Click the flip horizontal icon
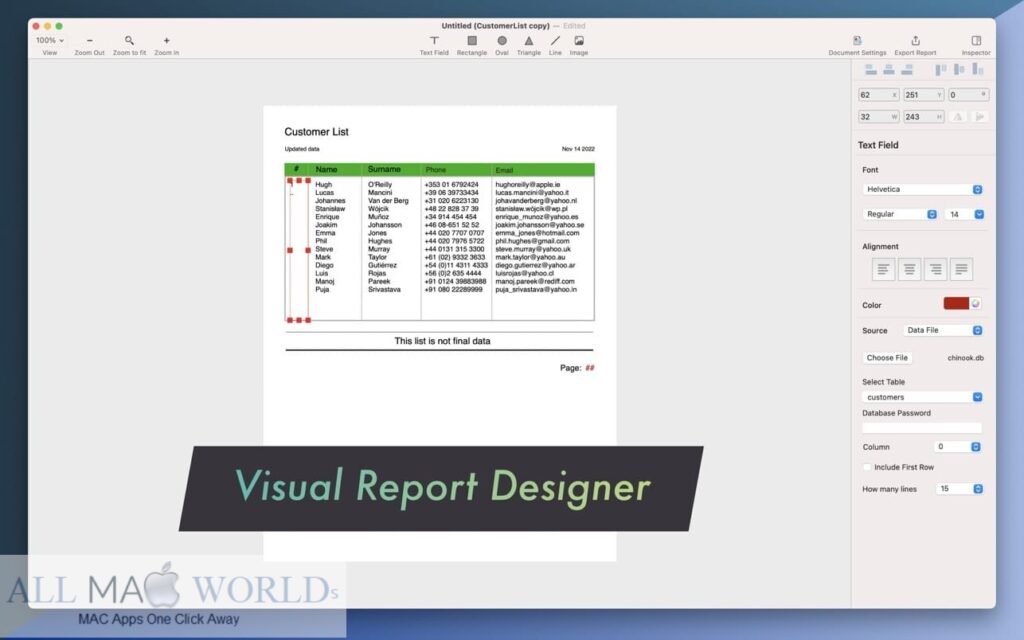Screen dimensions: 1024x640 click(957, 117)
